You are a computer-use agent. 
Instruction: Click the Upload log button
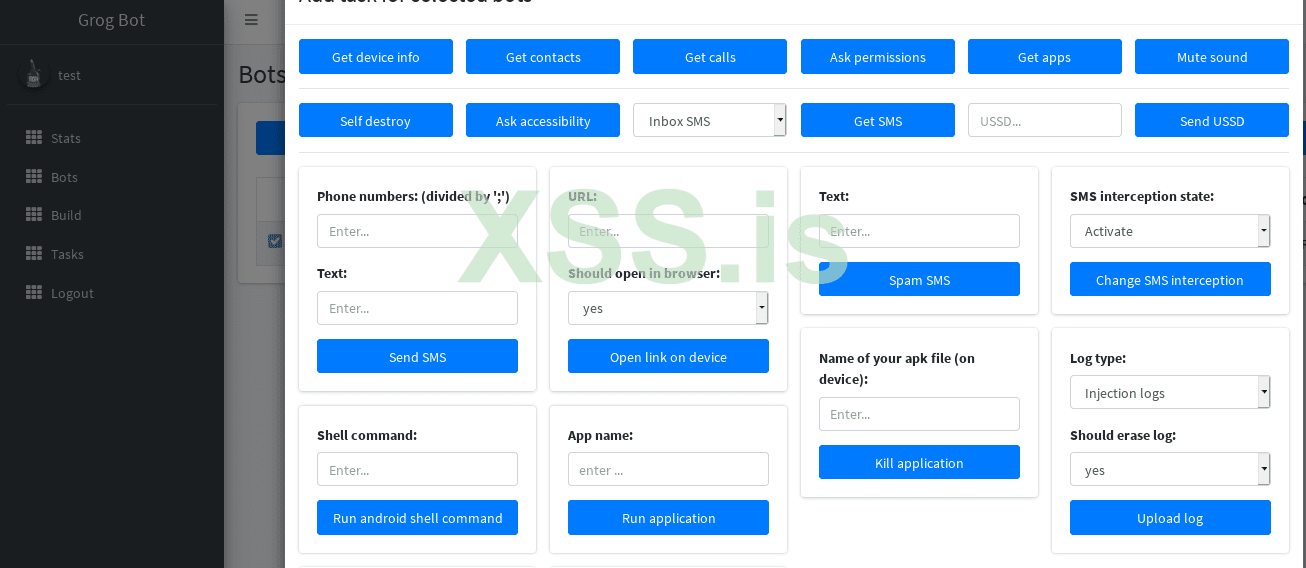(1170, 517)
